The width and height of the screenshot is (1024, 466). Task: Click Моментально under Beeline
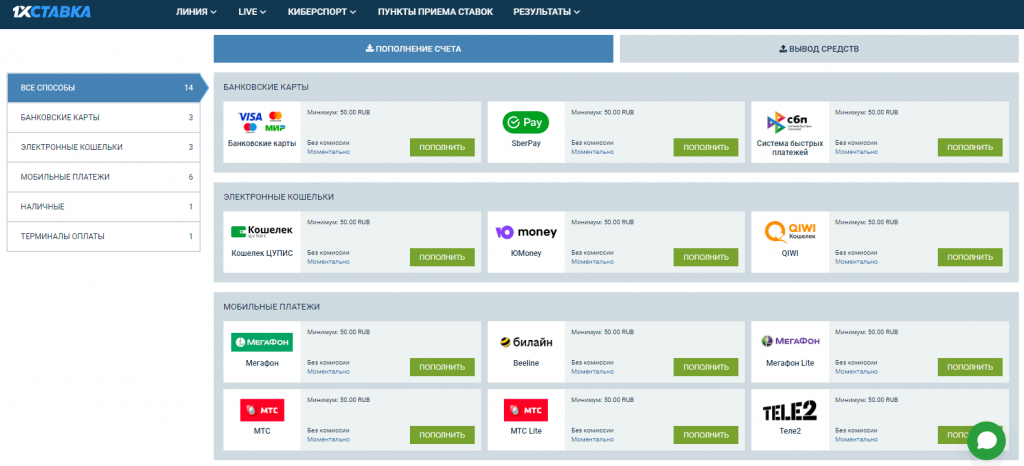(x=592, y=371)
